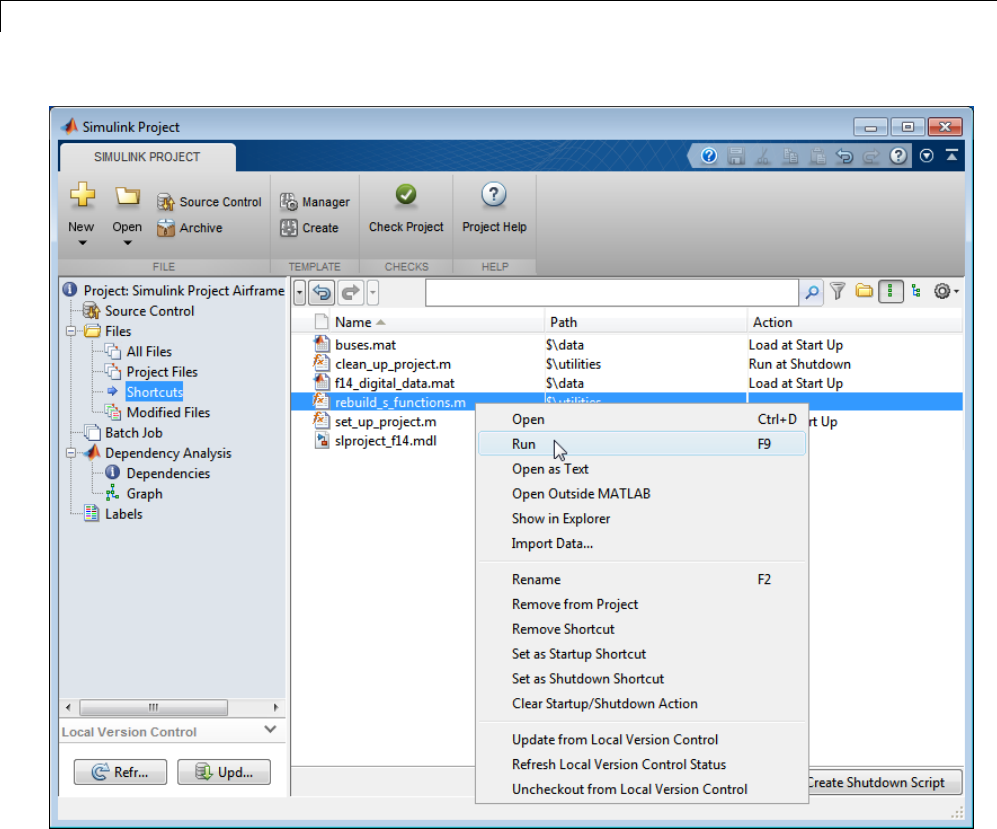Viewport: 997px width, 829px height.
Task: Click the search magnifier icon
Action: pyautogui.click(x=812, y=292)
